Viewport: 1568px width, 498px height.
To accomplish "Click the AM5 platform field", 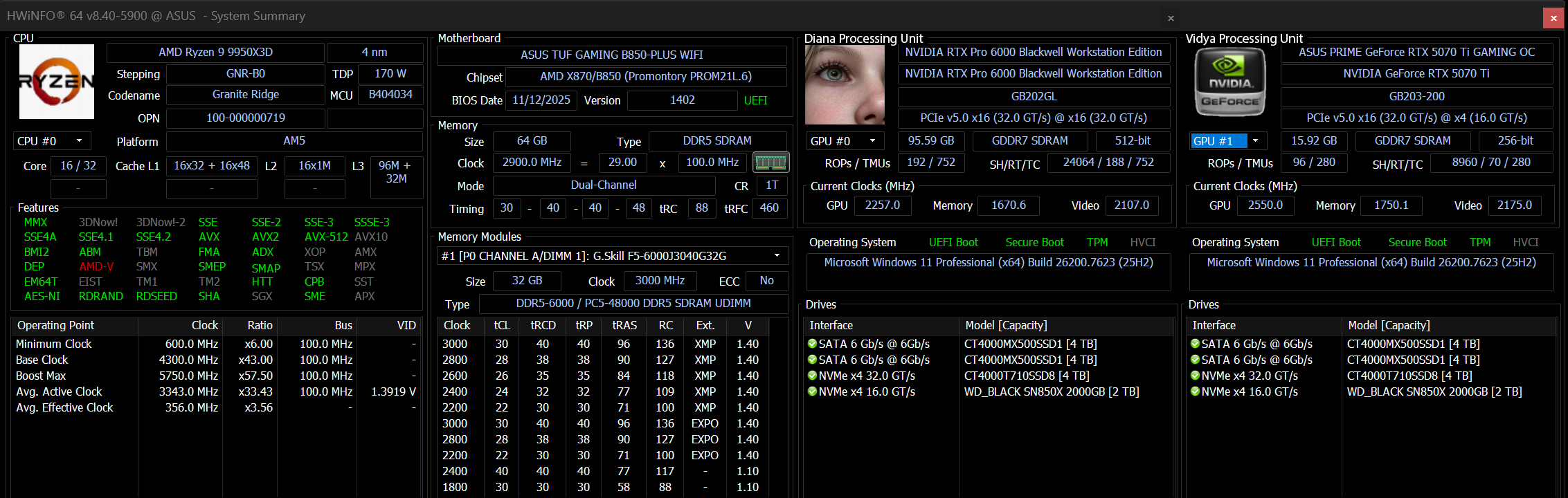I will tap(294, 141).
